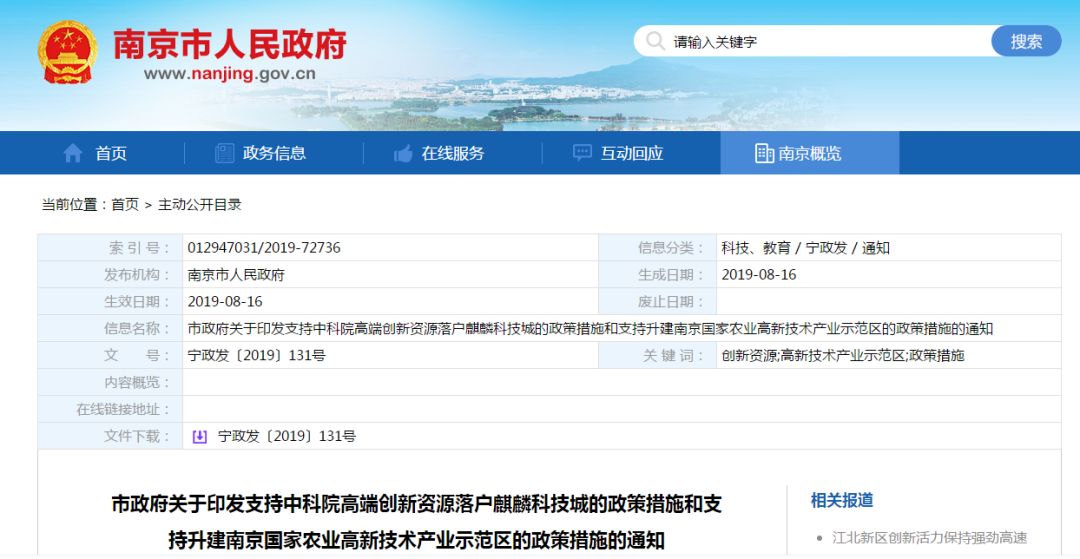Click the 发布机构 field label
1080x559 pixels.
pyautogui.click(x=136, y=275)
